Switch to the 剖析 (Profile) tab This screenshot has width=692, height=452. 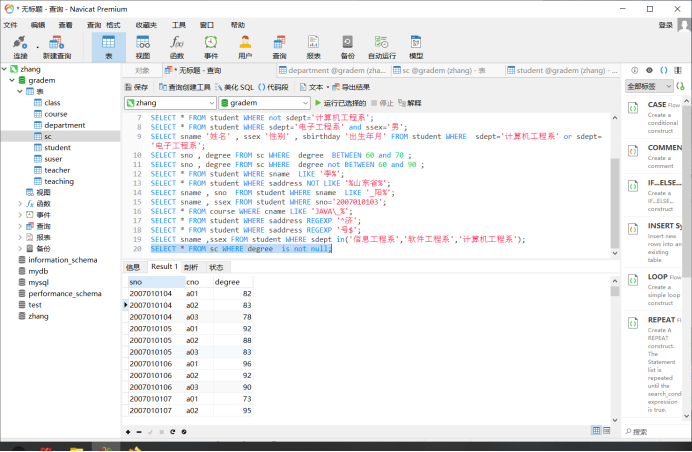[x=191, y=267]
